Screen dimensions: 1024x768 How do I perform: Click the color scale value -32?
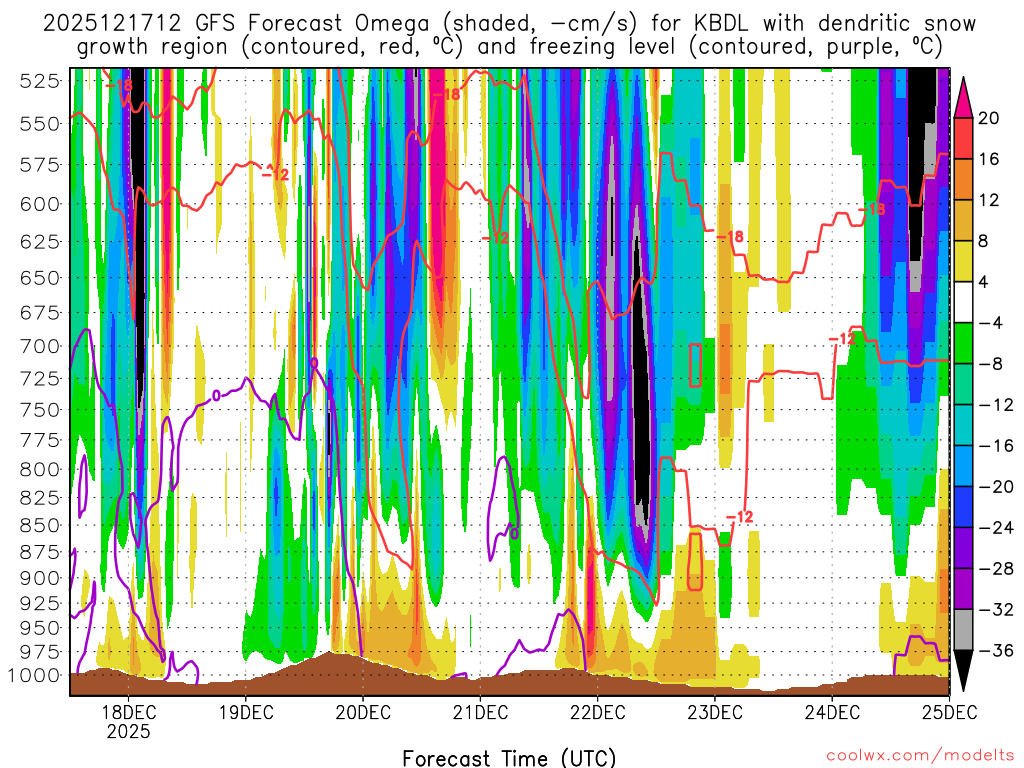point(996,610)
